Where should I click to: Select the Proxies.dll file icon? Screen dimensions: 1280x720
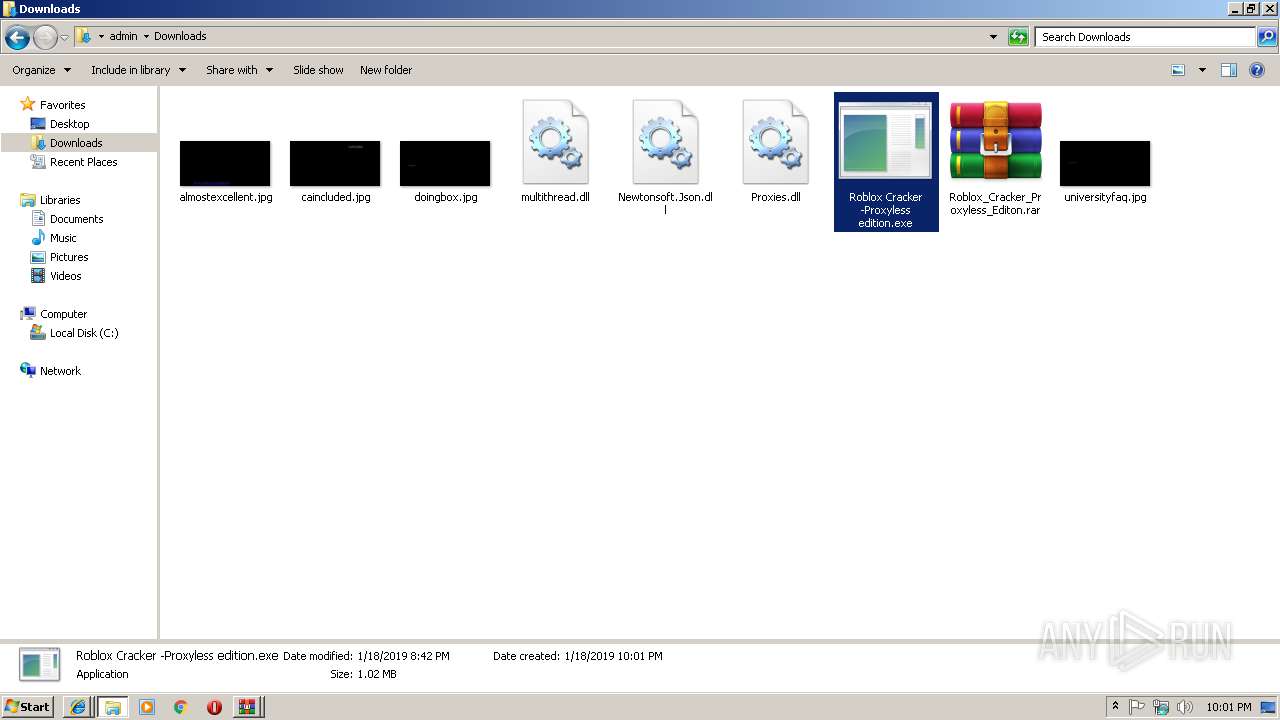775,142
